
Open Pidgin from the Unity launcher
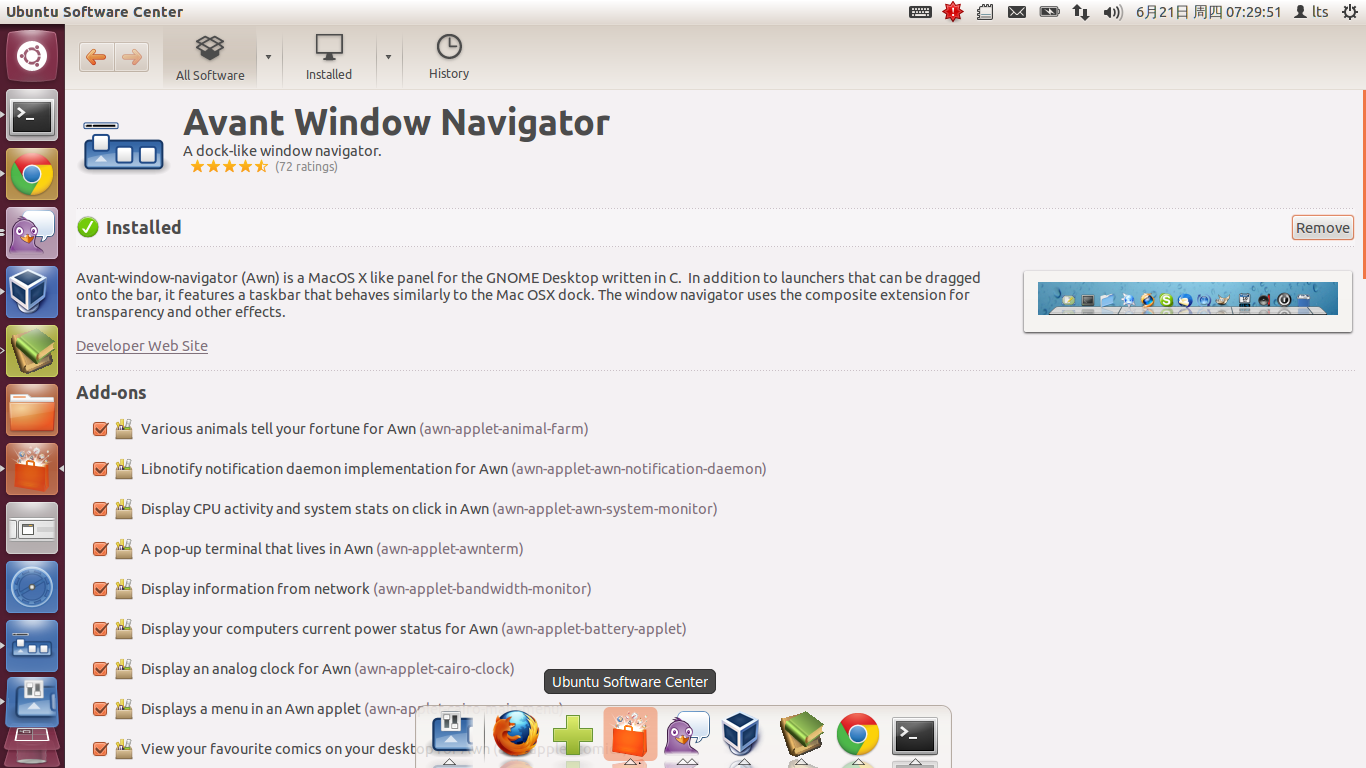[x=32, y=234]
